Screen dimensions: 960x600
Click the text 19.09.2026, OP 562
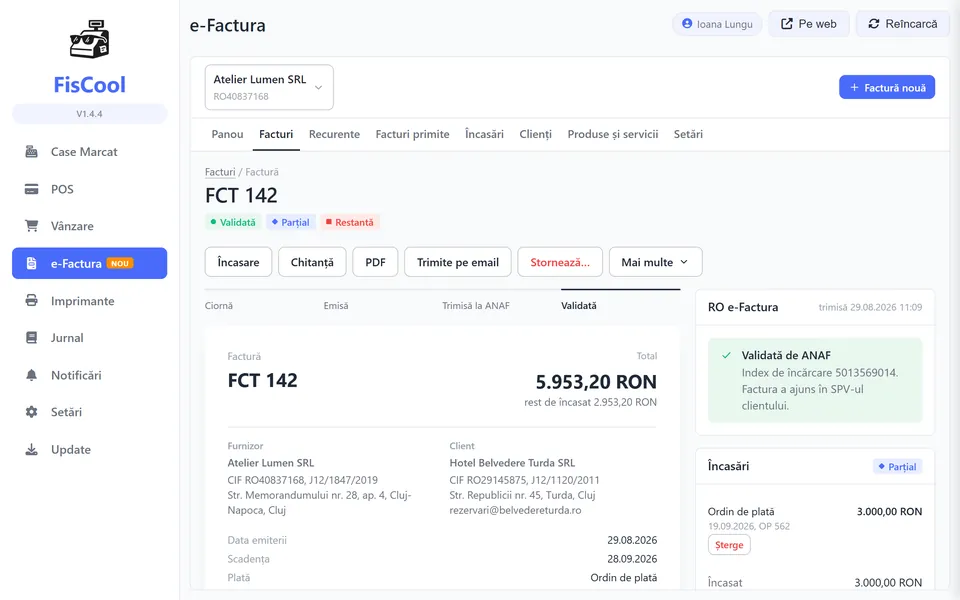pos(749,526)
